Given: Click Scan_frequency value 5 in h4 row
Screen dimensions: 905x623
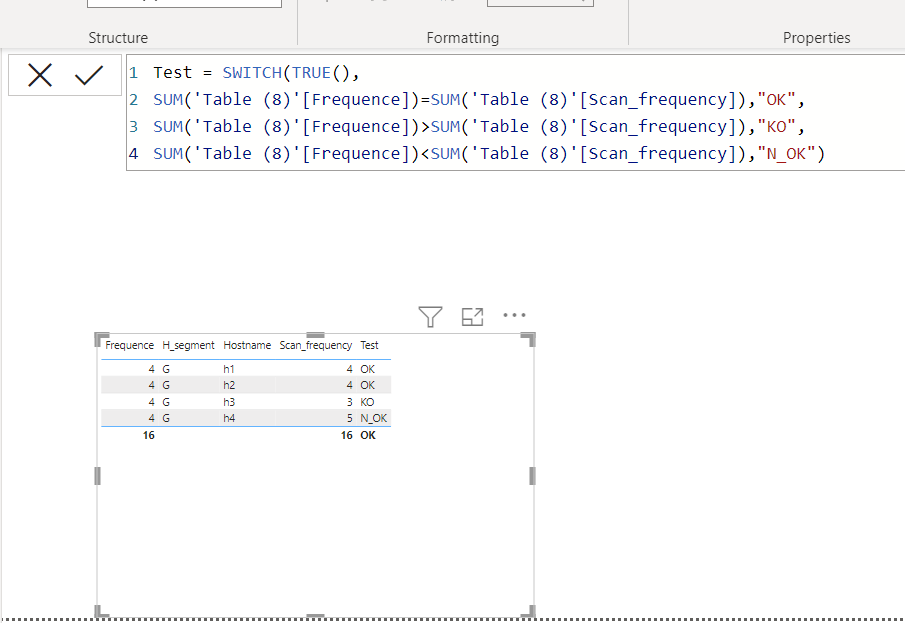Looking at the screenshot, I should coord(349,418).
